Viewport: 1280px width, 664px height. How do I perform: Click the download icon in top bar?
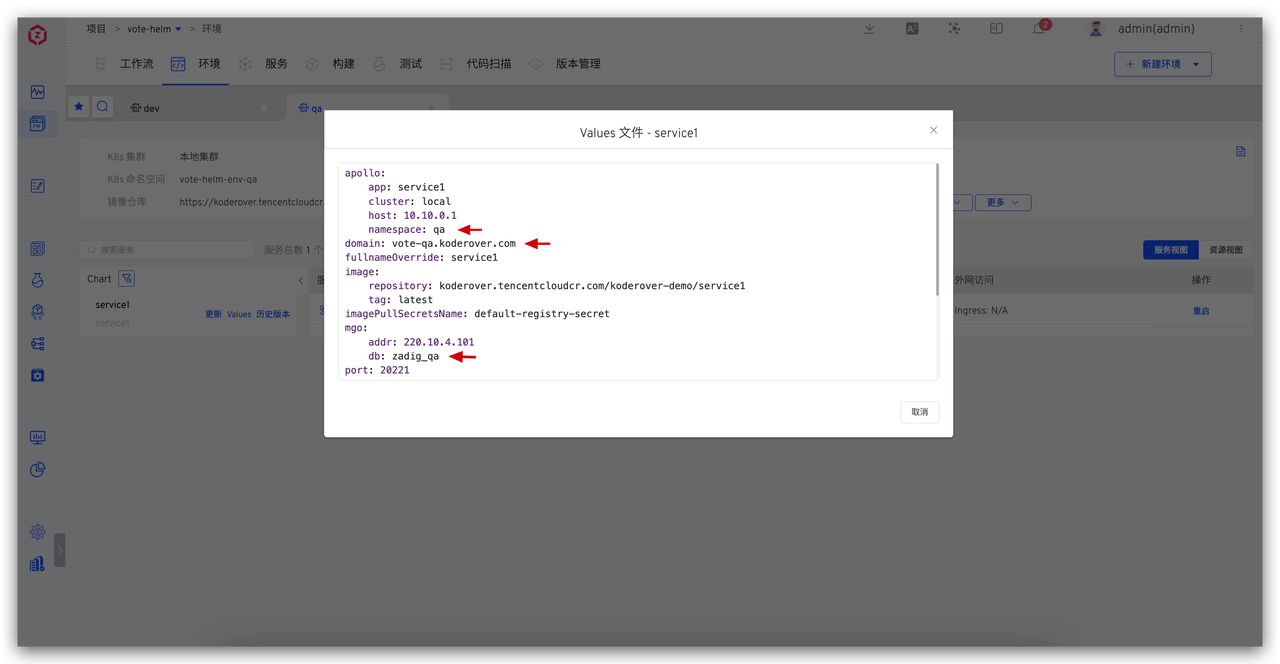pyautogui.click(x=870, y=29)
